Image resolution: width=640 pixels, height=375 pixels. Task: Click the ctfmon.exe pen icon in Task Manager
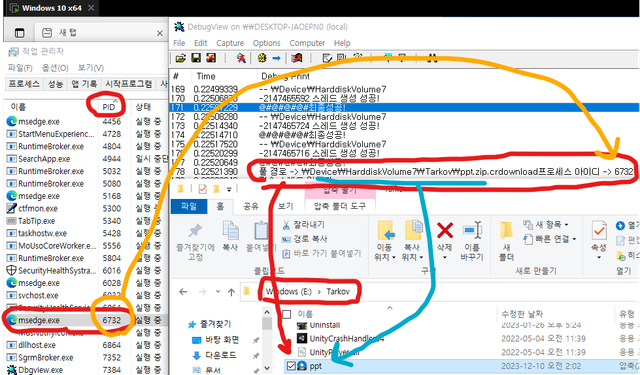(x=11, y=208)
